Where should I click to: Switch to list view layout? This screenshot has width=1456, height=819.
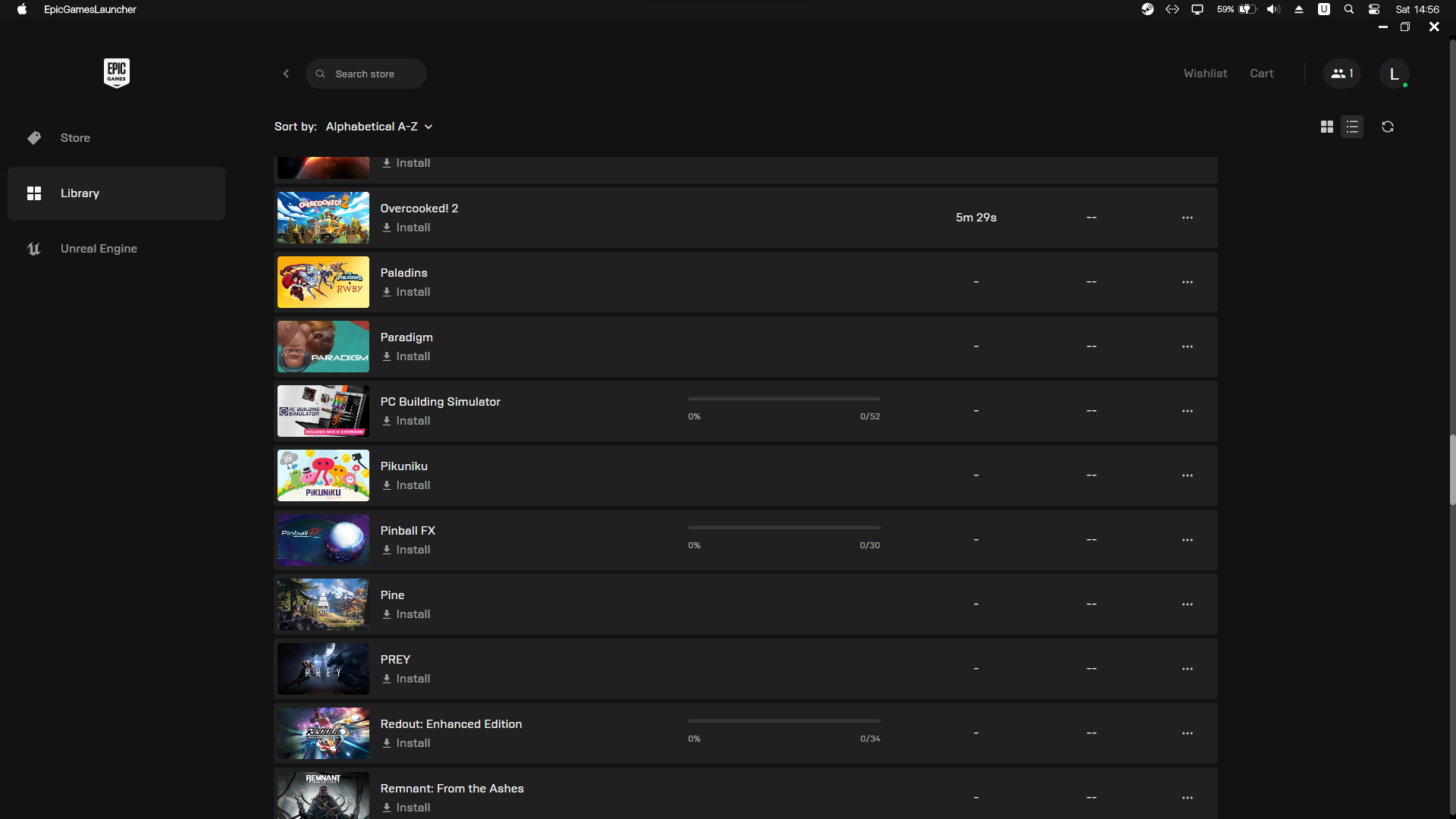pyautogui.click(x=1352, y=127)
